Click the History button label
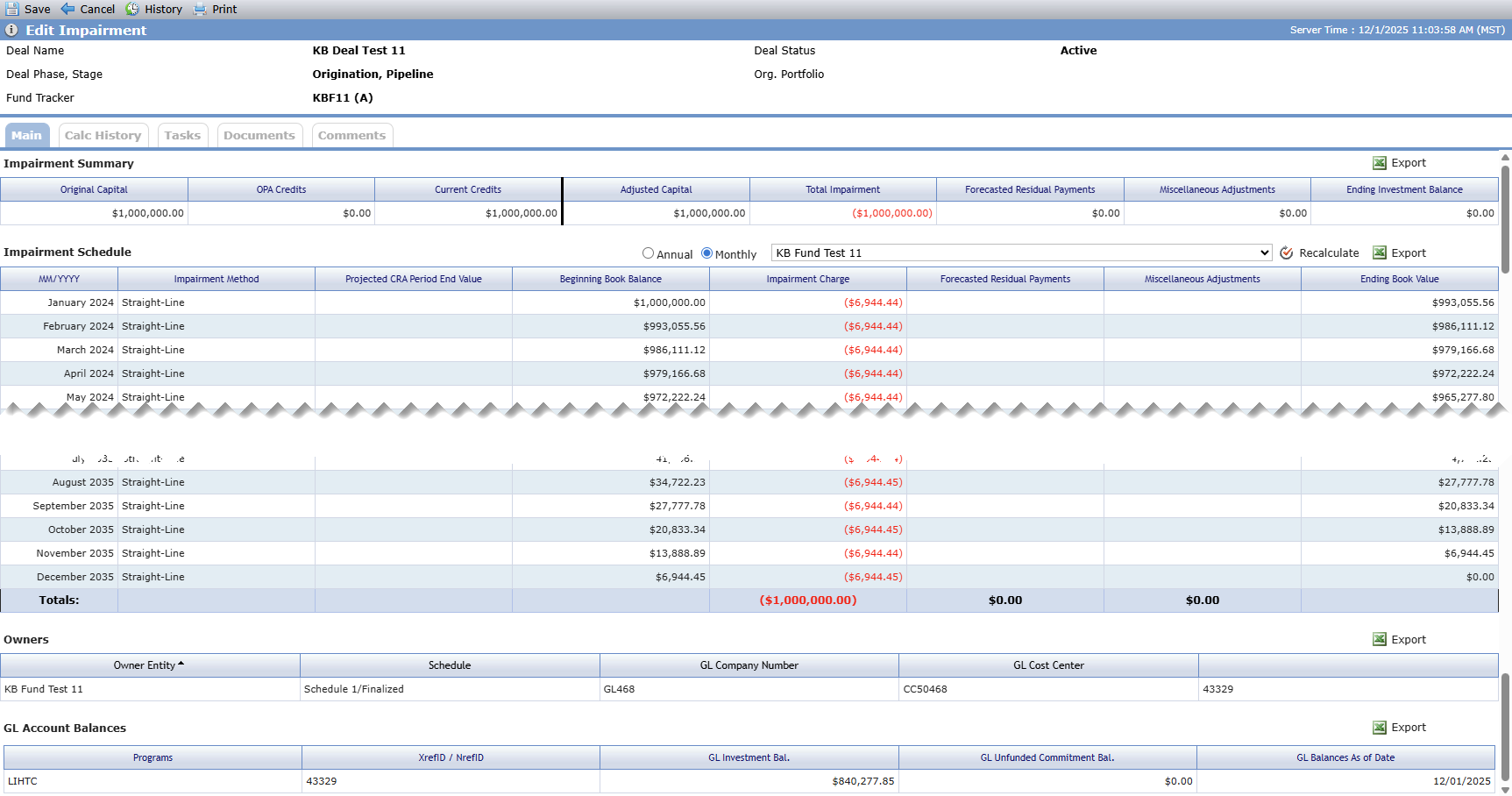 (x=164, y=9)
